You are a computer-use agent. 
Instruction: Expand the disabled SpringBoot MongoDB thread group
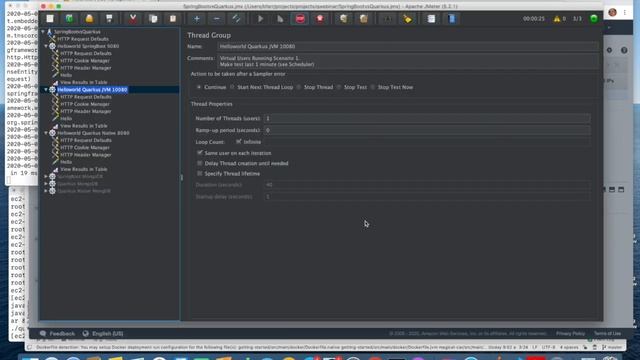point(46,177)
